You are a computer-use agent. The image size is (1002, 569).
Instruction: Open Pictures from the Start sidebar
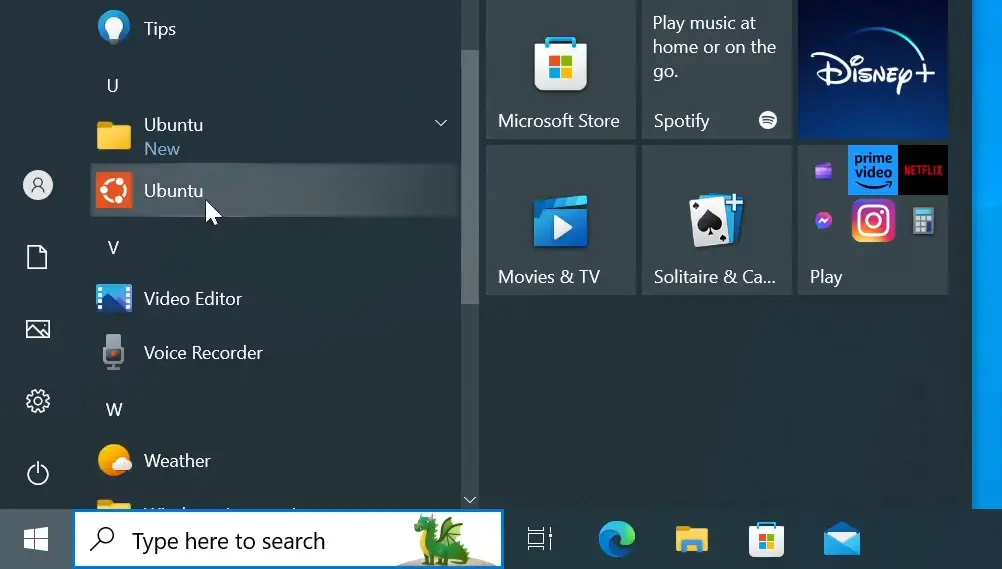(38, 329)
